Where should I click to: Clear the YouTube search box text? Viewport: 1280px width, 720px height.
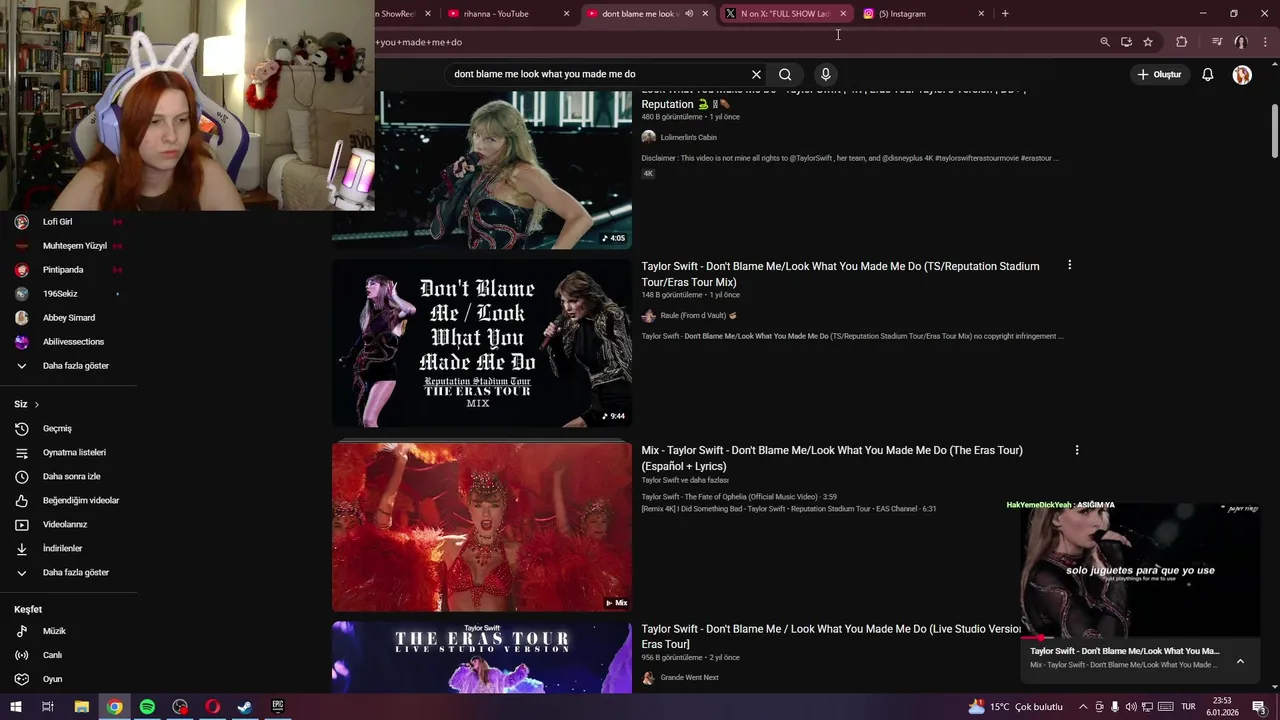756,74
